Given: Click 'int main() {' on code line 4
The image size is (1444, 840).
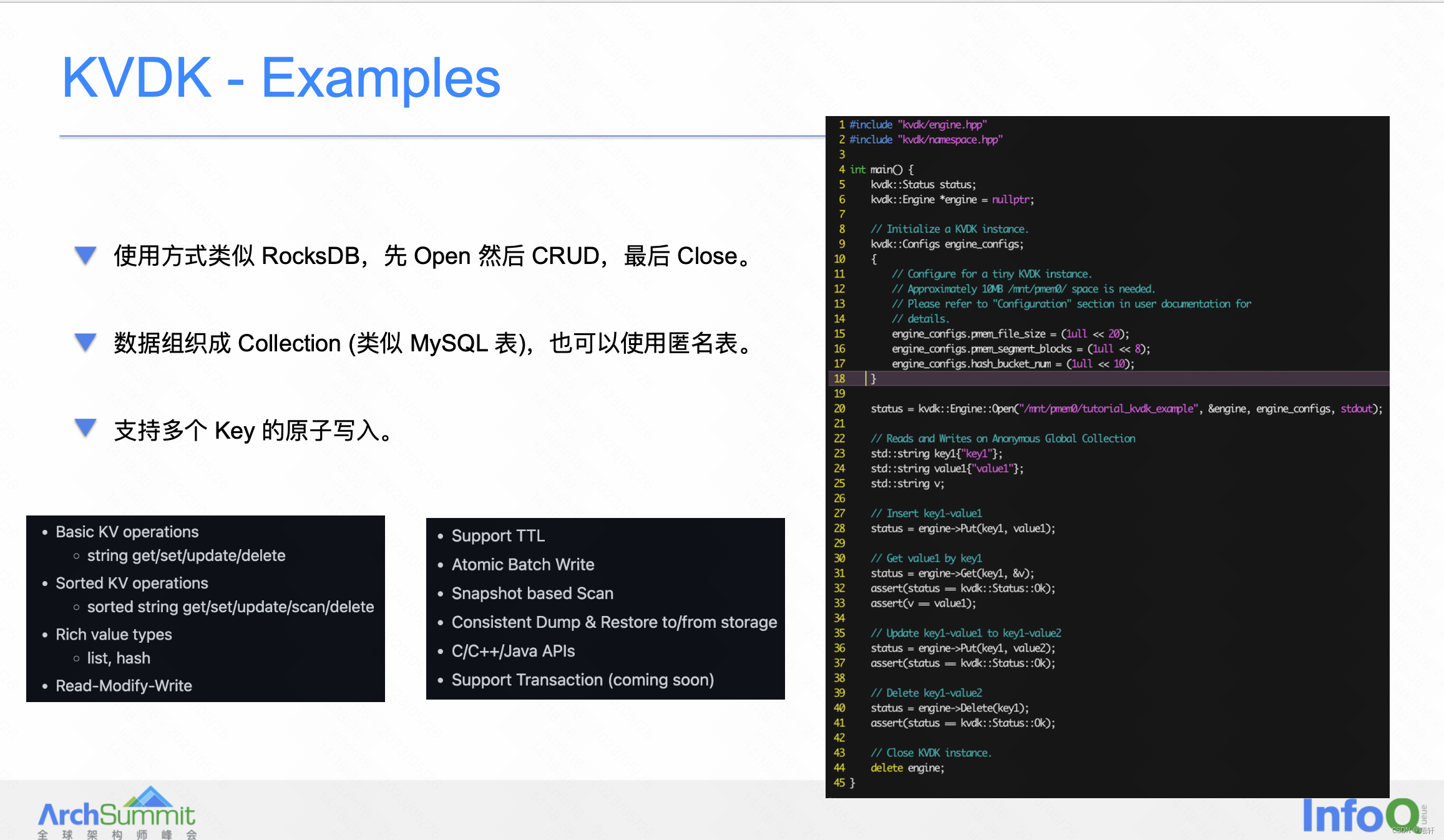Looking at the screenshot, I should (x=881, y=170).
